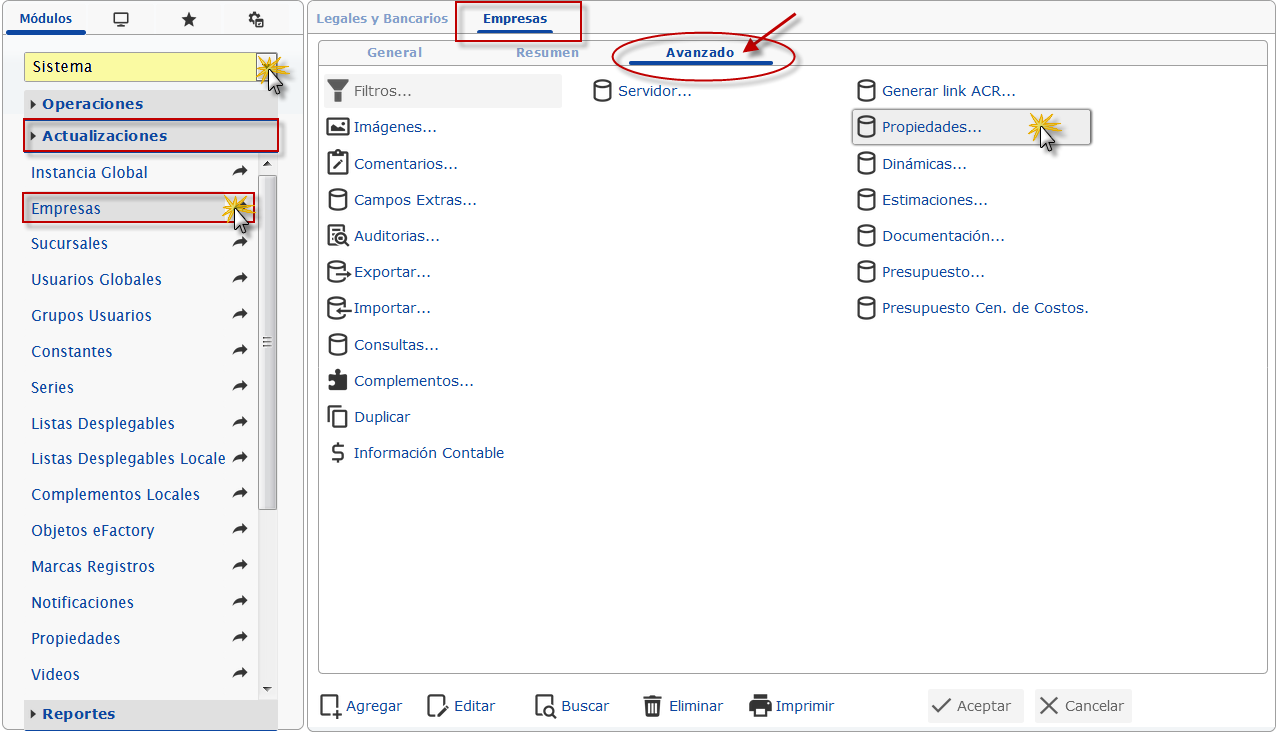Click the Complementos puzzle piece icon
The width and height of the screenshot is (1280, 733).
[x=338, y=381]
